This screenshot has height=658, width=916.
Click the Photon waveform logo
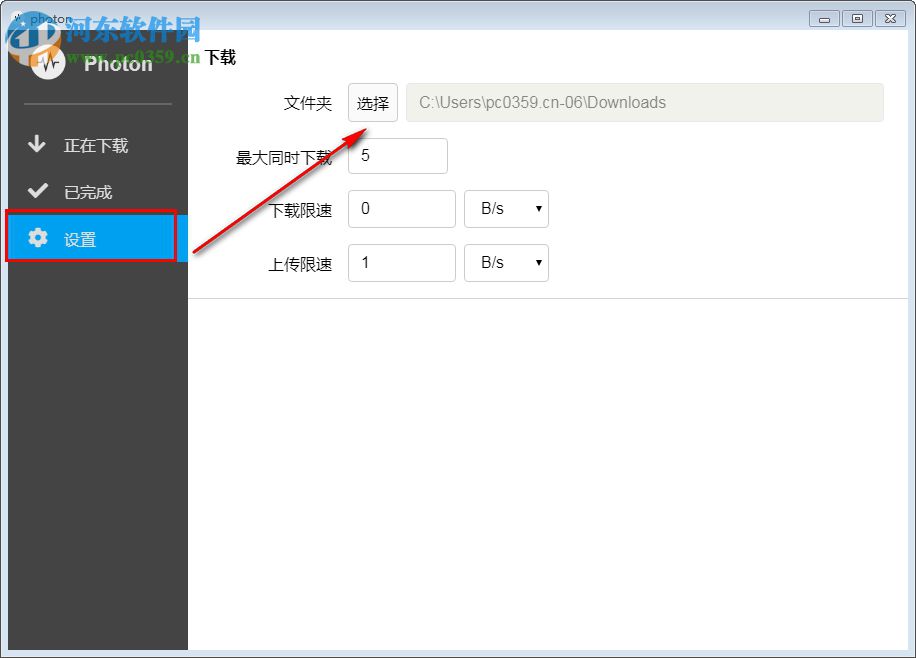click(48, 60)
